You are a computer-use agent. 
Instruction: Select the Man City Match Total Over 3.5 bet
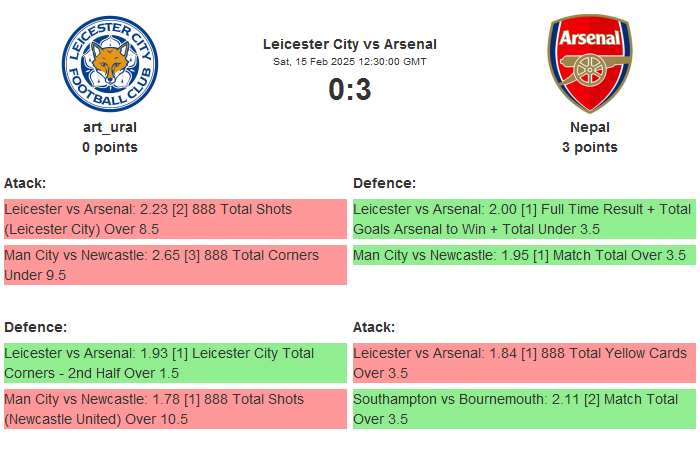[x=524, y=255]
